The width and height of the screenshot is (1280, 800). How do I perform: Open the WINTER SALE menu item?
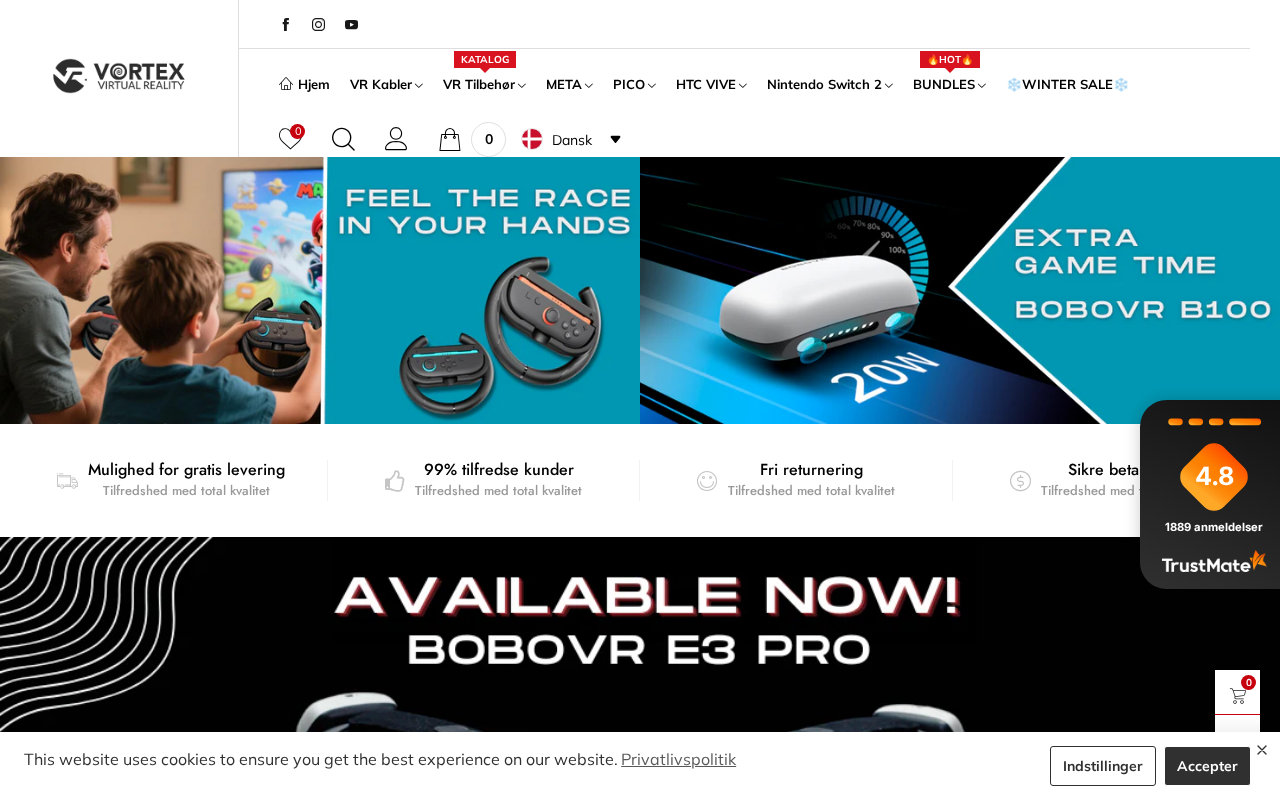(x=1067, y=85)
